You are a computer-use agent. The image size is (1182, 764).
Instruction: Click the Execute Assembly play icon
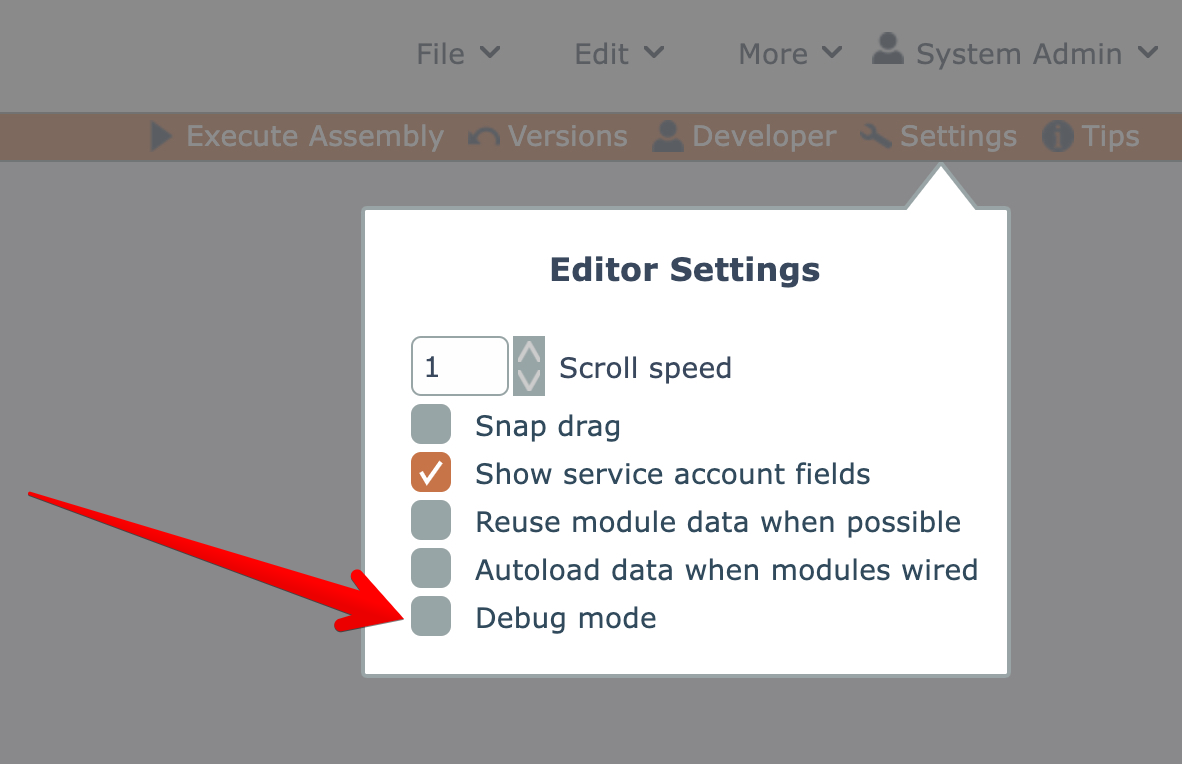[162, 136]
